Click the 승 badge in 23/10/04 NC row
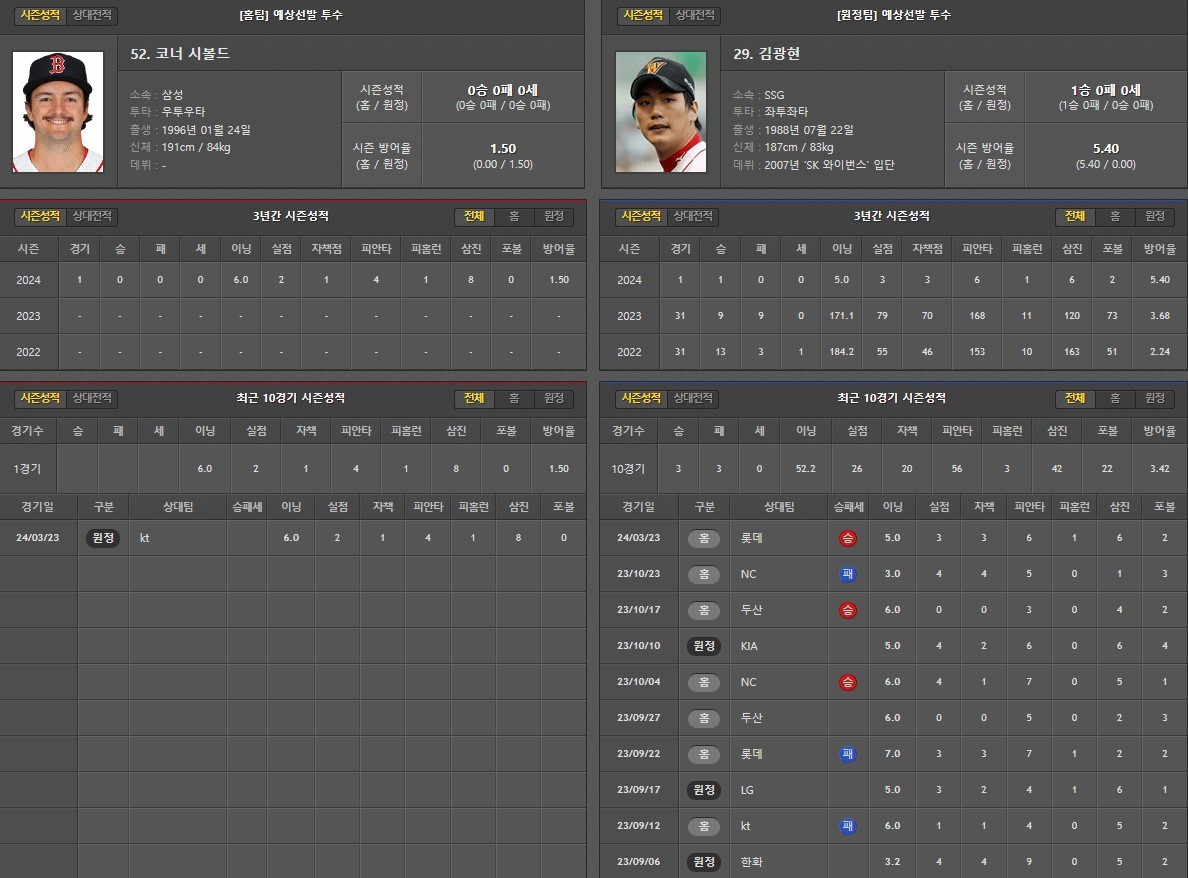1188x878 pixels. pos(847,682)
